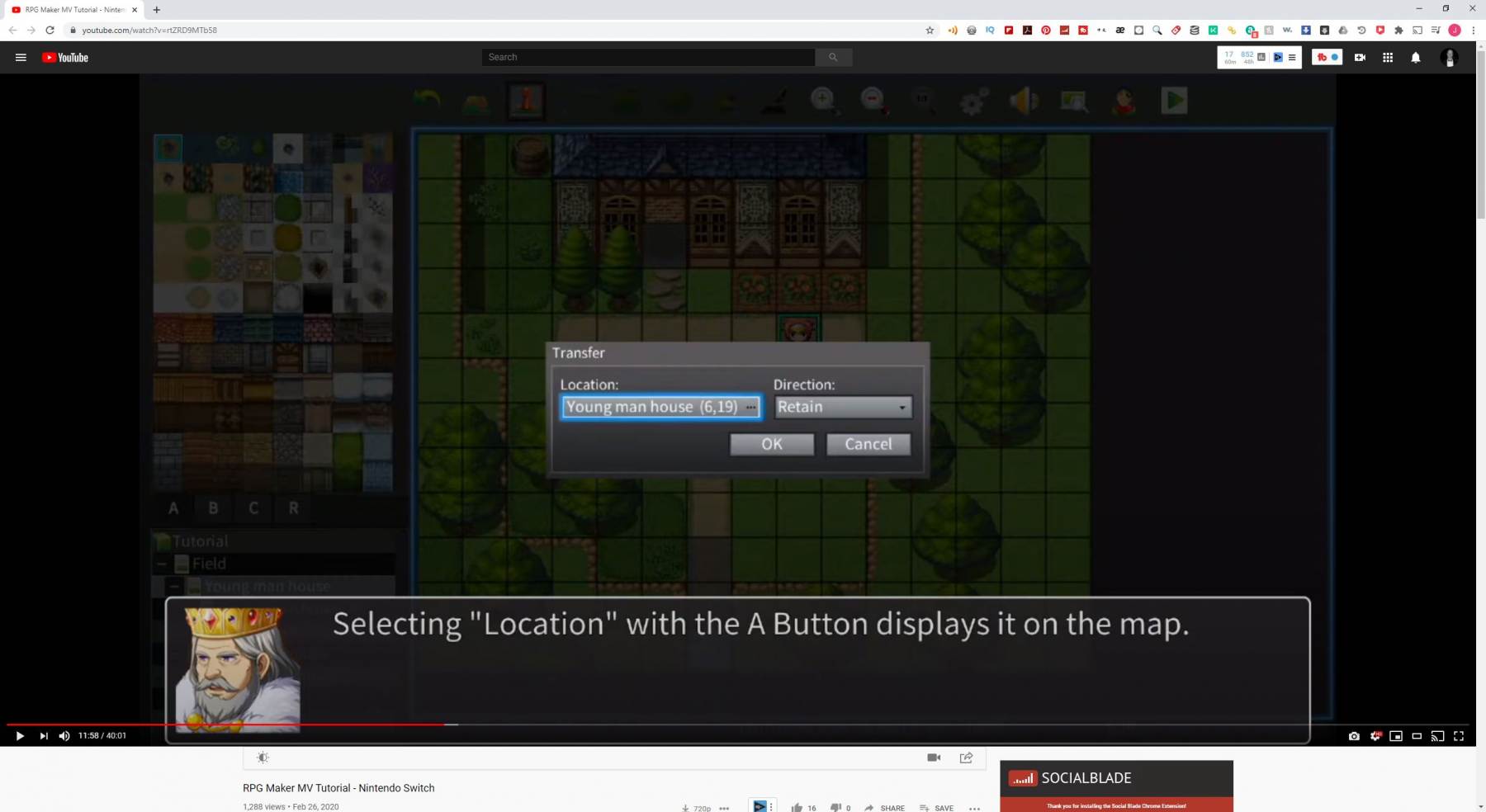Click the zoom in magnifier in editor toolbar

822,101
